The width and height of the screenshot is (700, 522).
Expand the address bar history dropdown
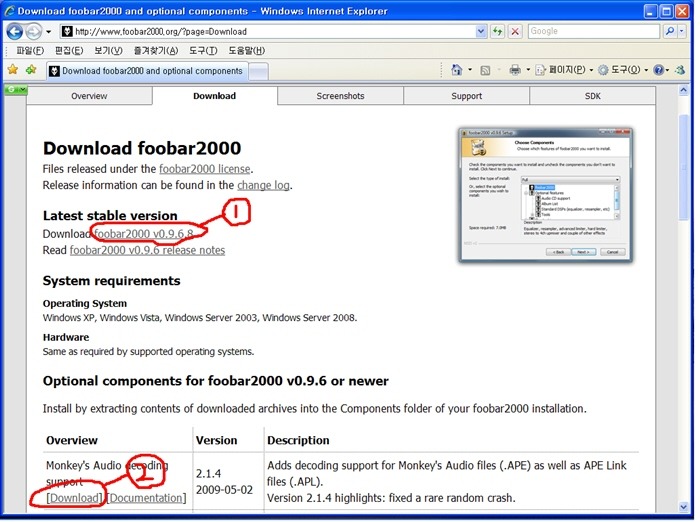pos(480,31)
